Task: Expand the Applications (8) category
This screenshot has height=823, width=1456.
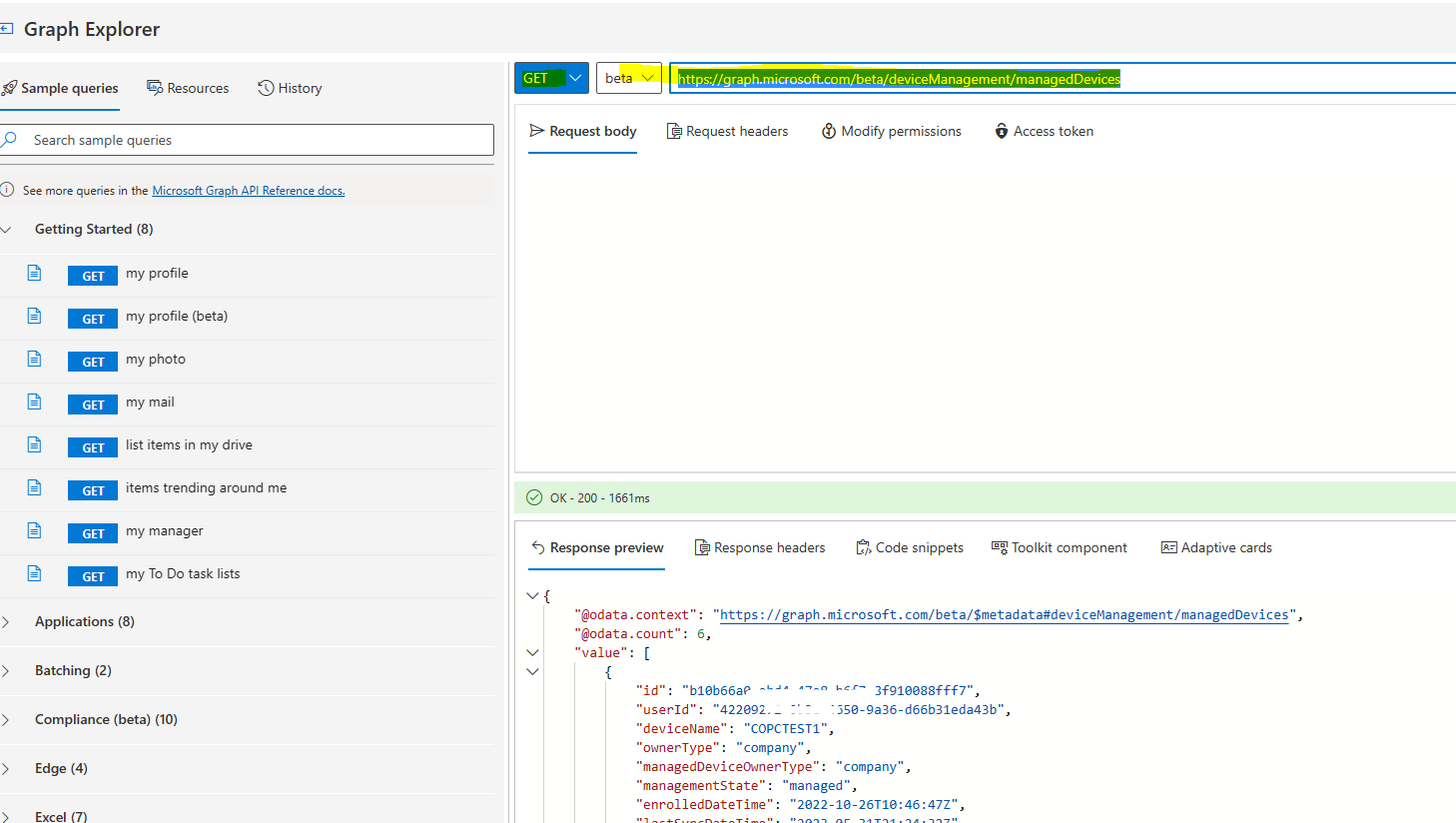Action: (x=6, y=622)
